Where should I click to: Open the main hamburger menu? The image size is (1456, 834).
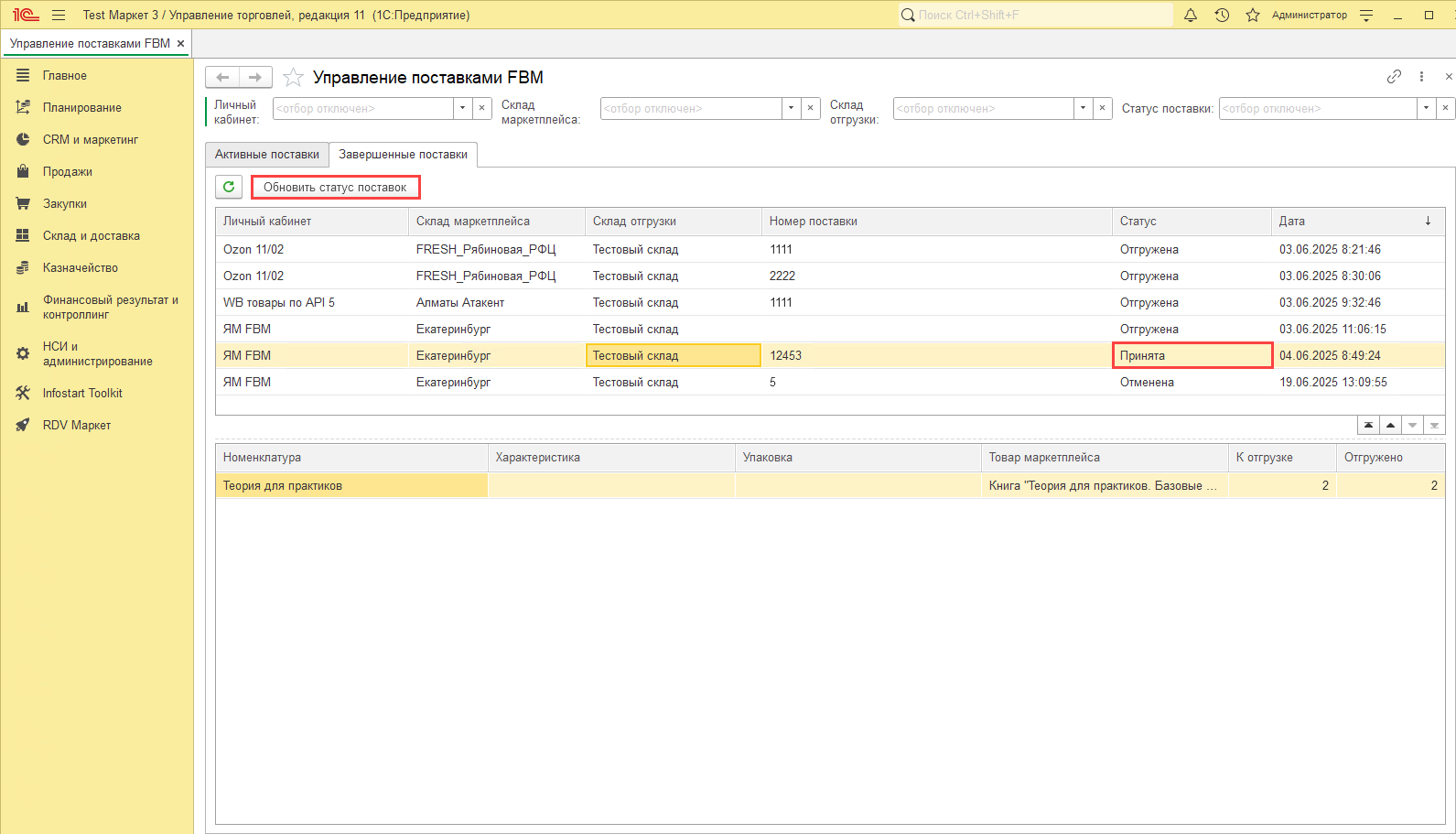59,16
